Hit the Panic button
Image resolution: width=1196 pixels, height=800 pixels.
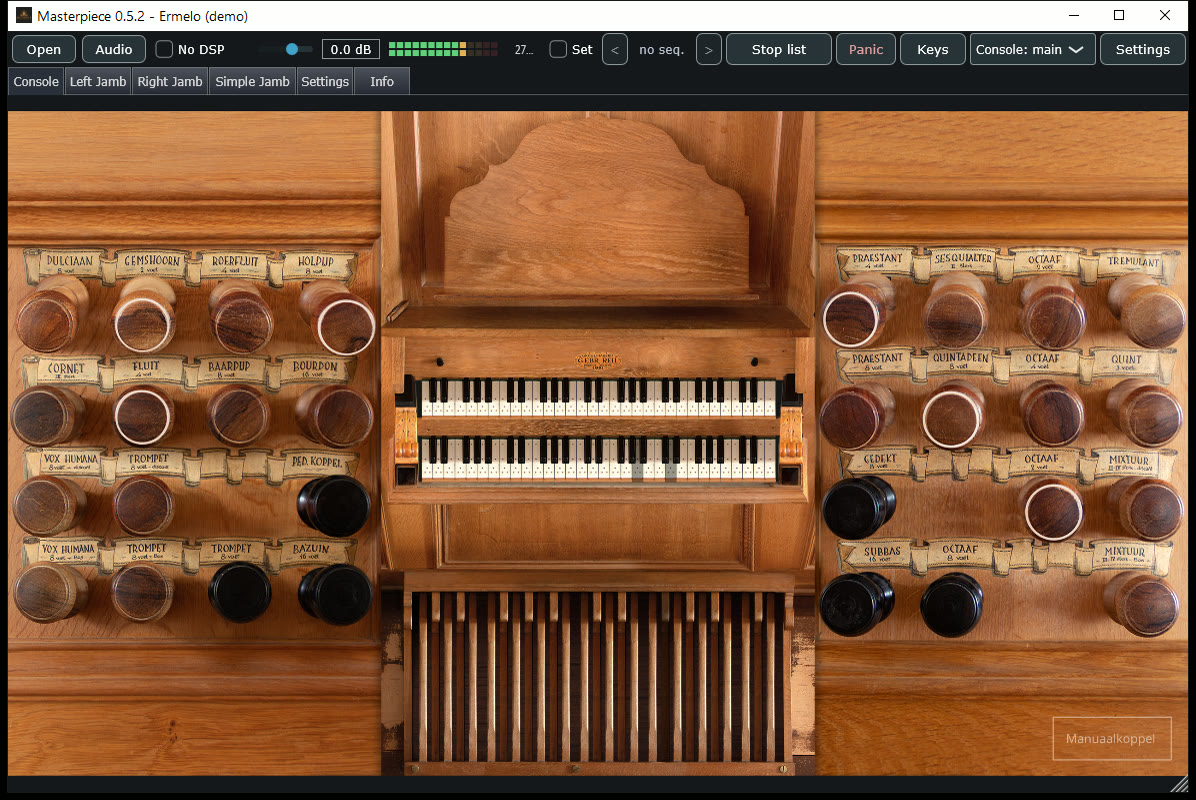pyautogui.click(x=866, y=50)
